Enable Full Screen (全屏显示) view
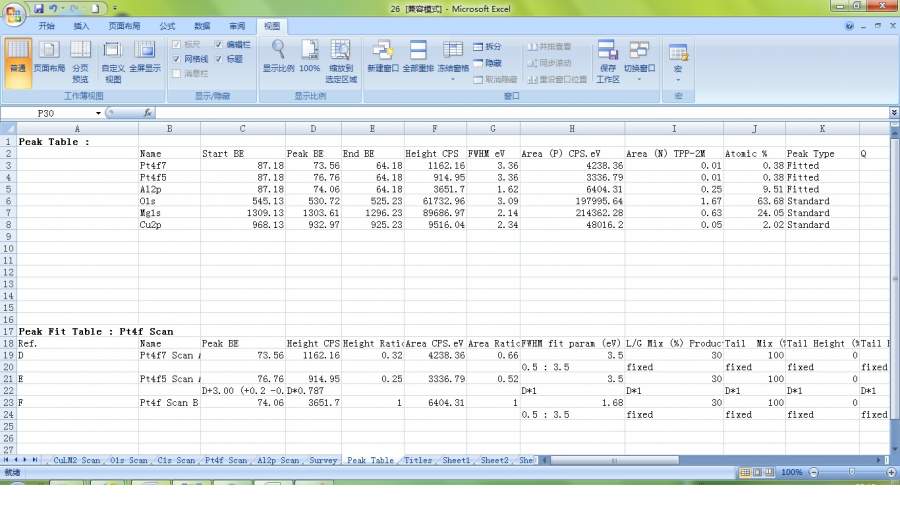 pyautogui.click(x=145, y=56)
